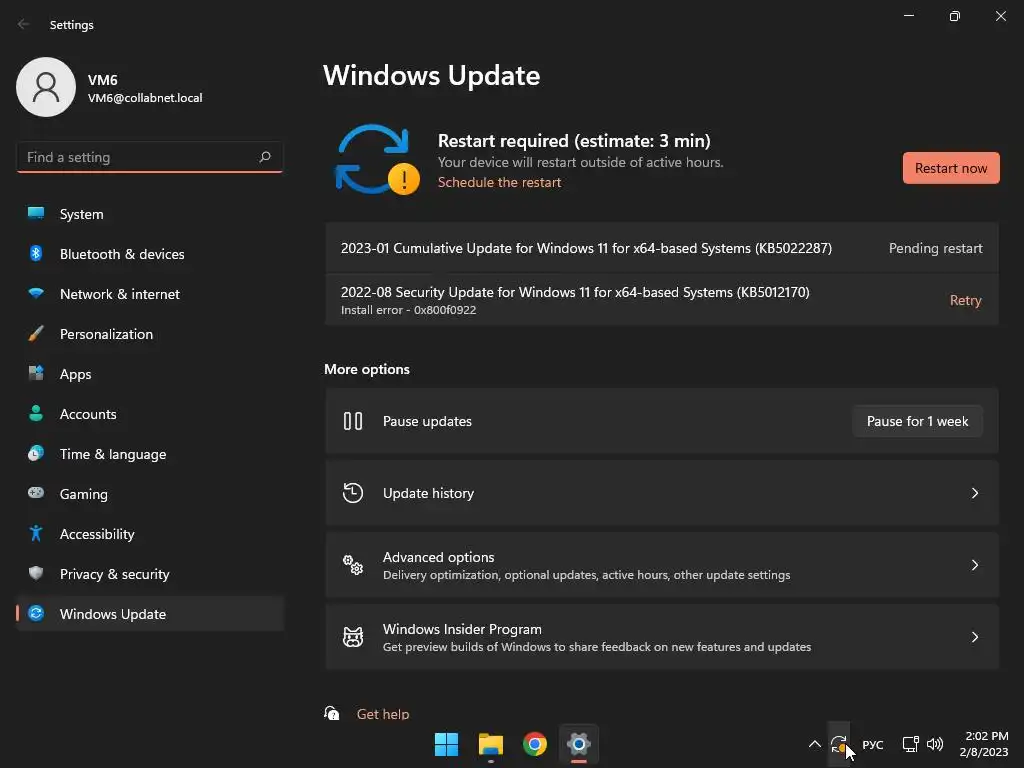Open Network & internet settings
The image size is (1024, 768).
coord(150,294)
